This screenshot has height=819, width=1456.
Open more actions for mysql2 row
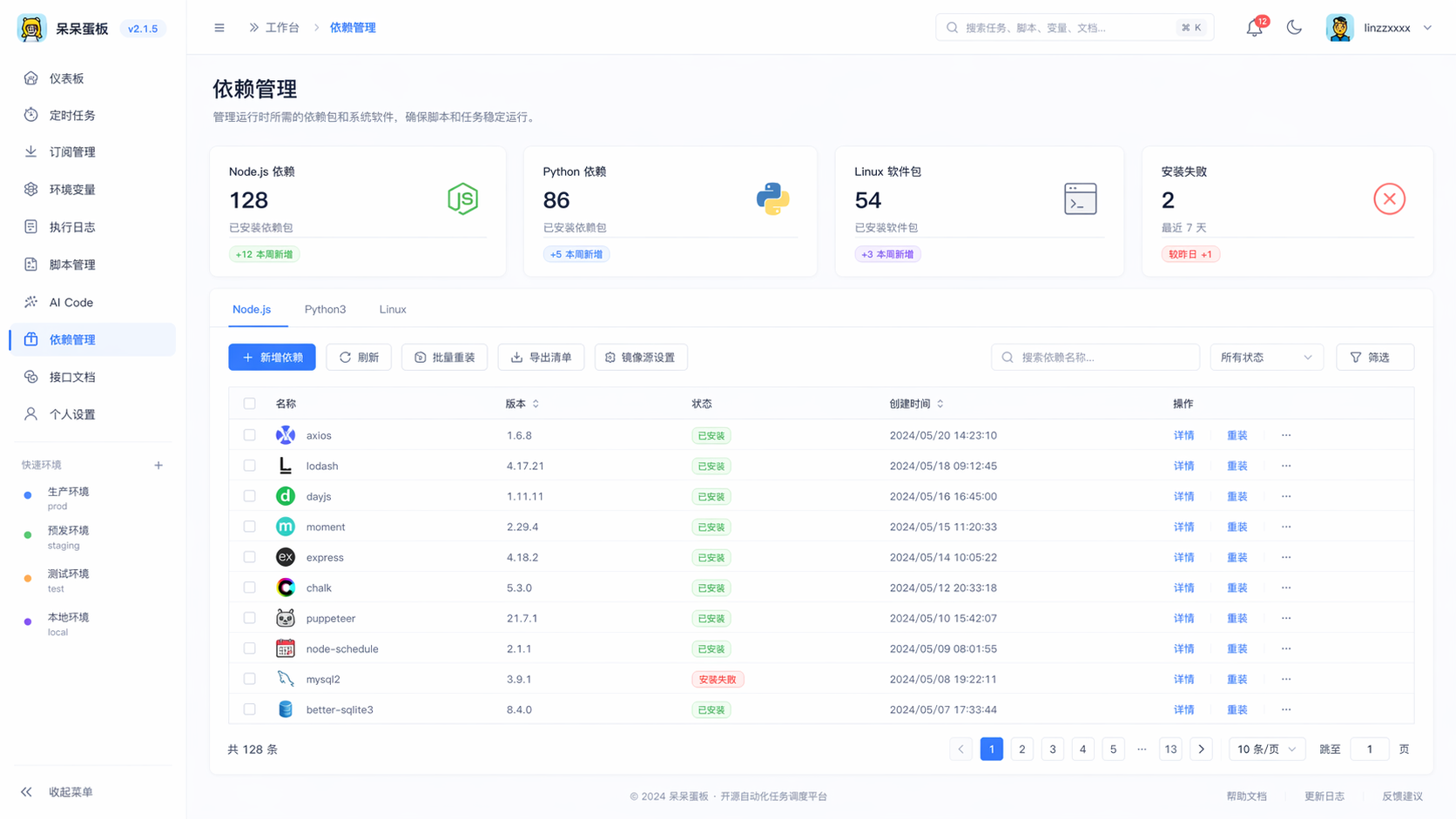point(1286,679)
